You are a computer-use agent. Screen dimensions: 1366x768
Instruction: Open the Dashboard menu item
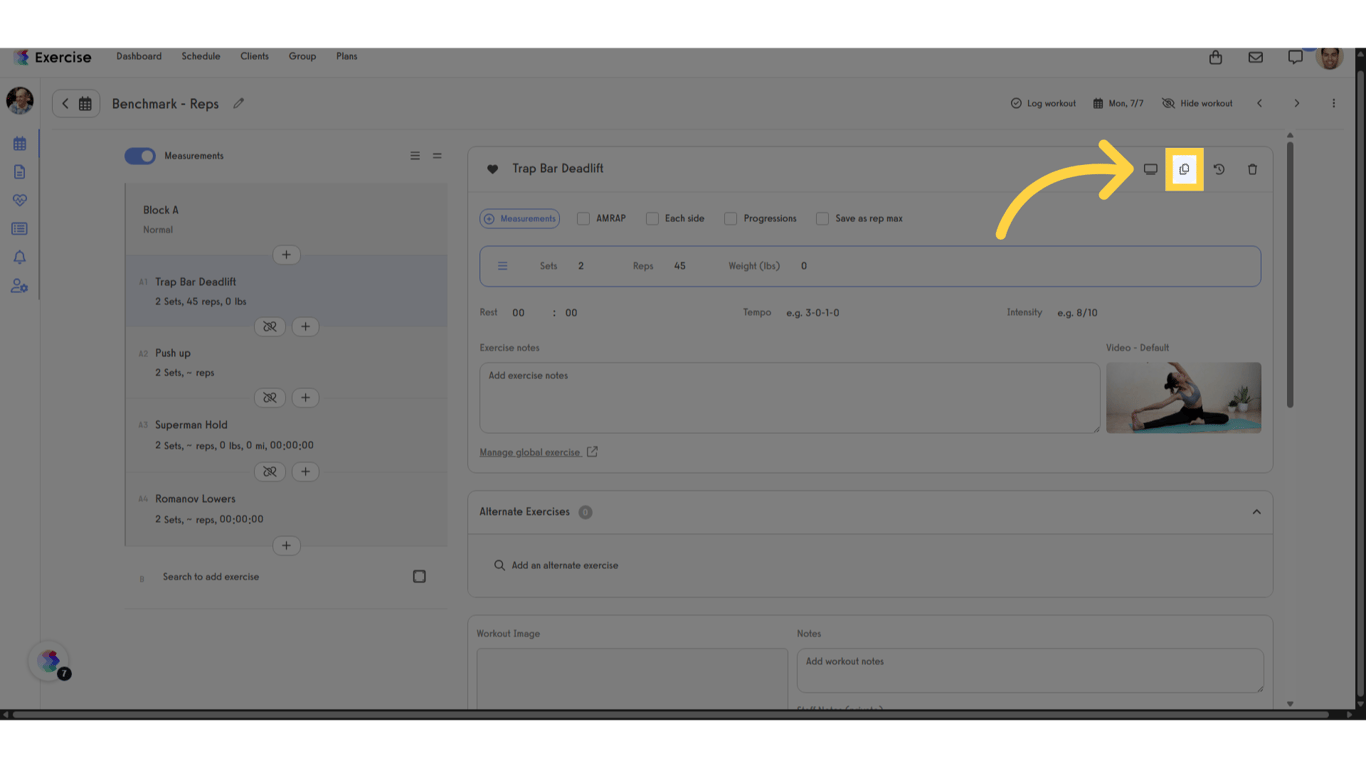tap(139, 57)
